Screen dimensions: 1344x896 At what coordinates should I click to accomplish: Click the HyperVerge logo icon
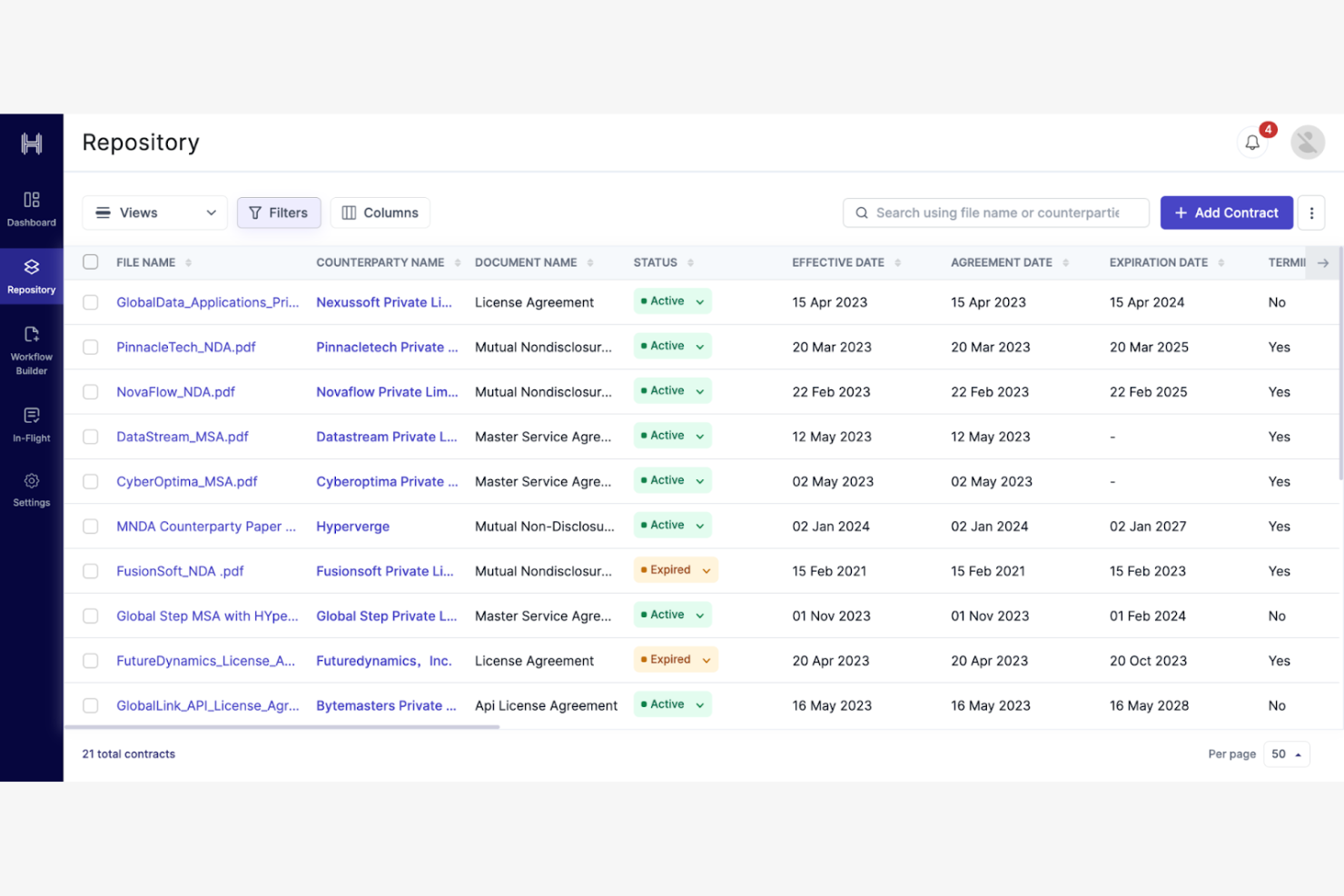point(32,143)
